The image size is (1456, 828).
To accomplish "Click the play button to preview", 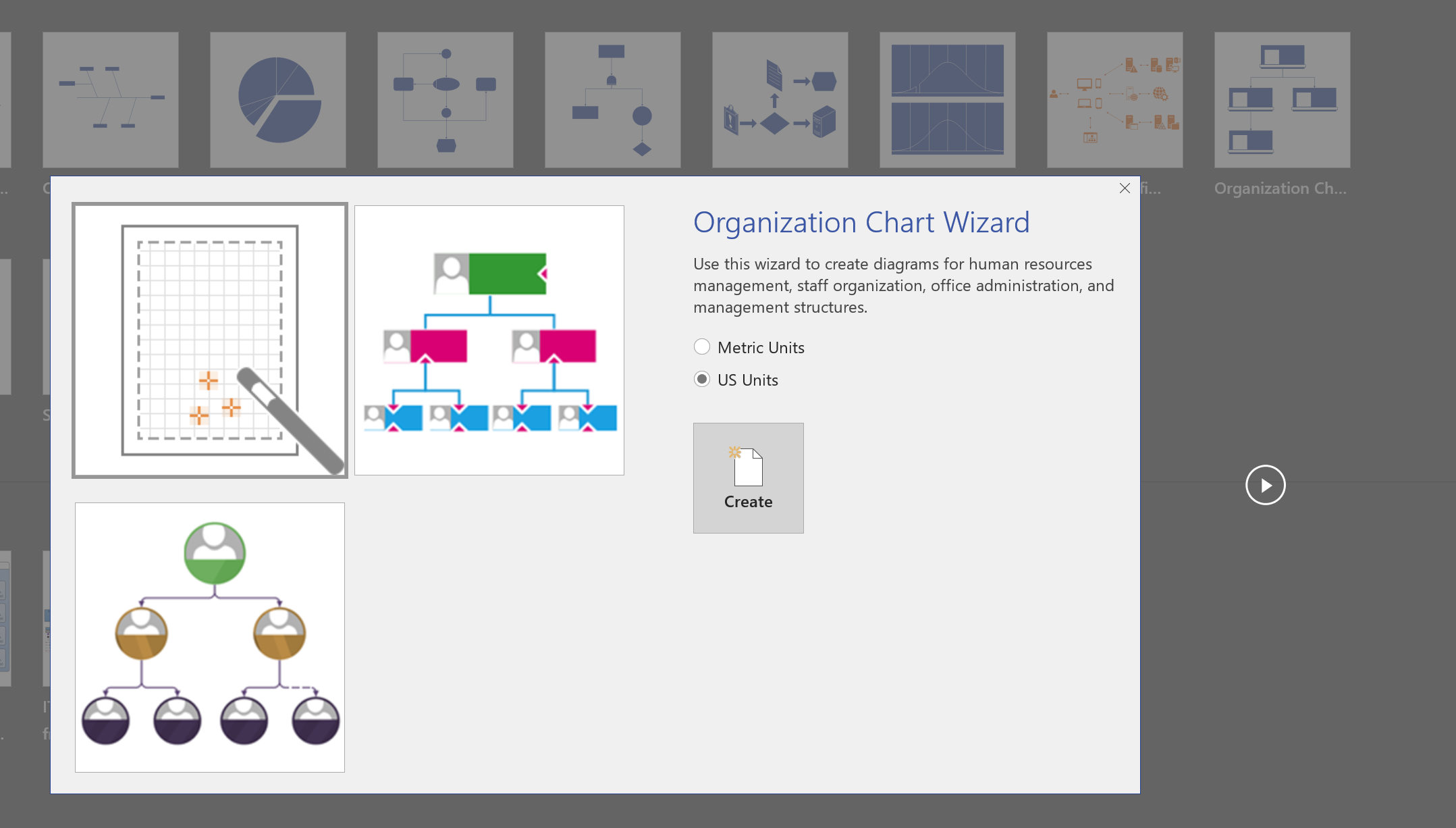I will coord(1265,485).
